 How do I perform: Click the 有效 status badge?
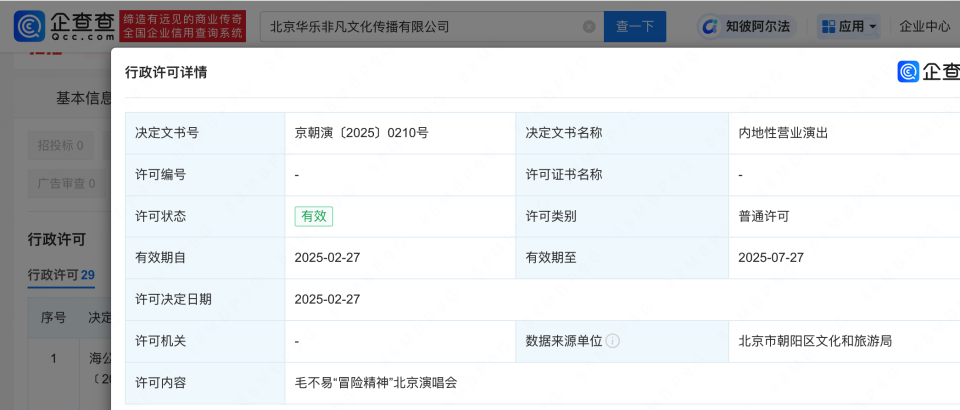(313, 216)
